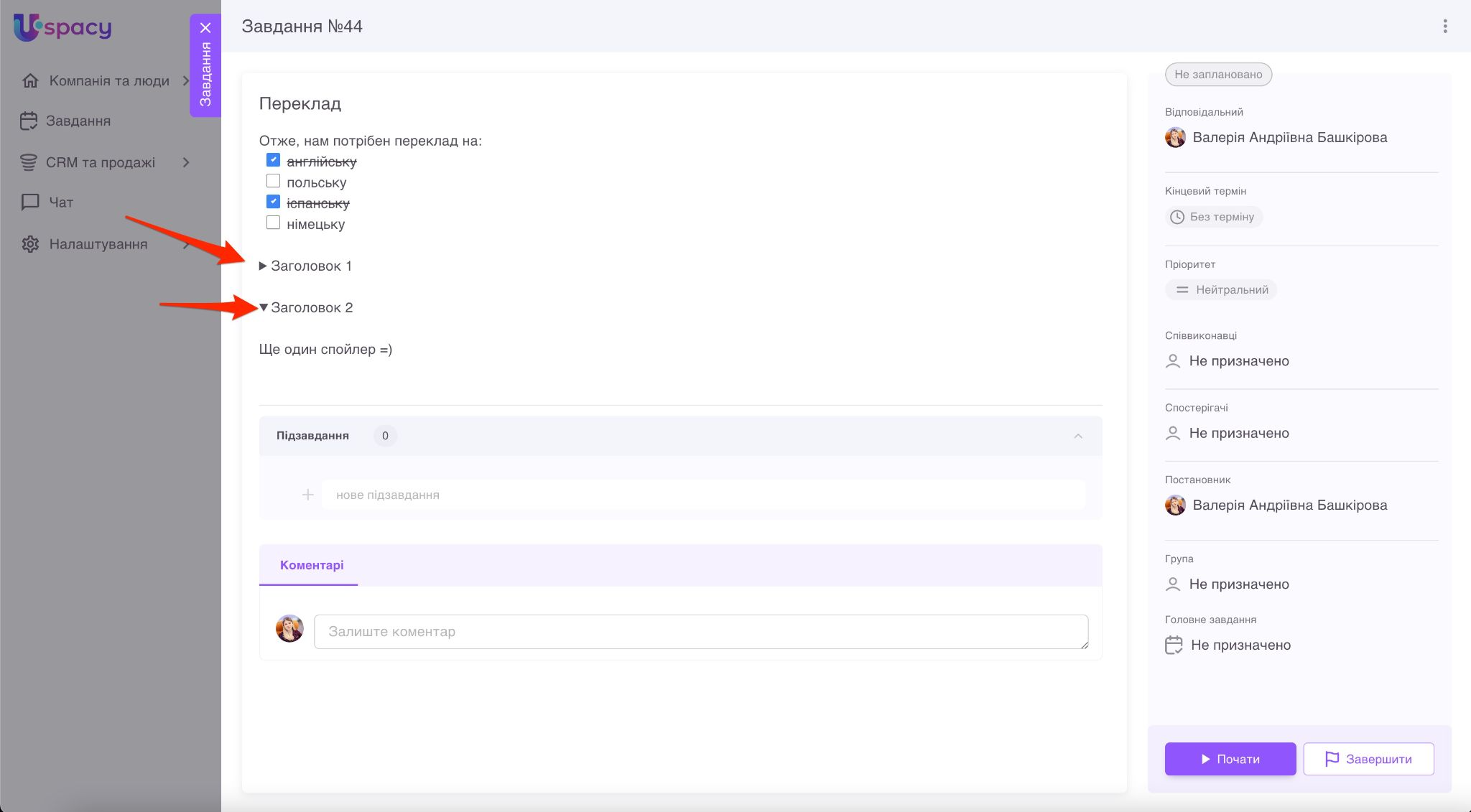
Task: Uncheck the англійську checkbox
Action: (x=273, y=160)
